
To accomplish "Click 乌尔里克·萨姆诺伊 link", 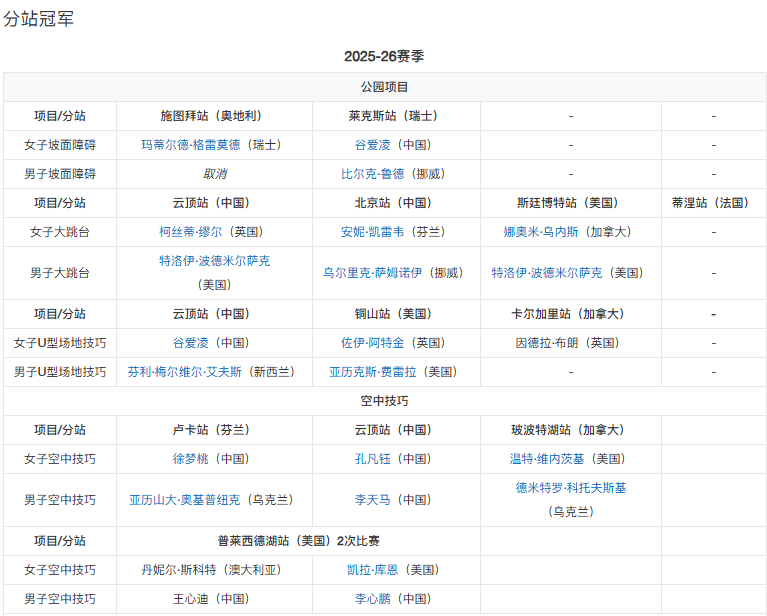I will [x=372, y=273].
